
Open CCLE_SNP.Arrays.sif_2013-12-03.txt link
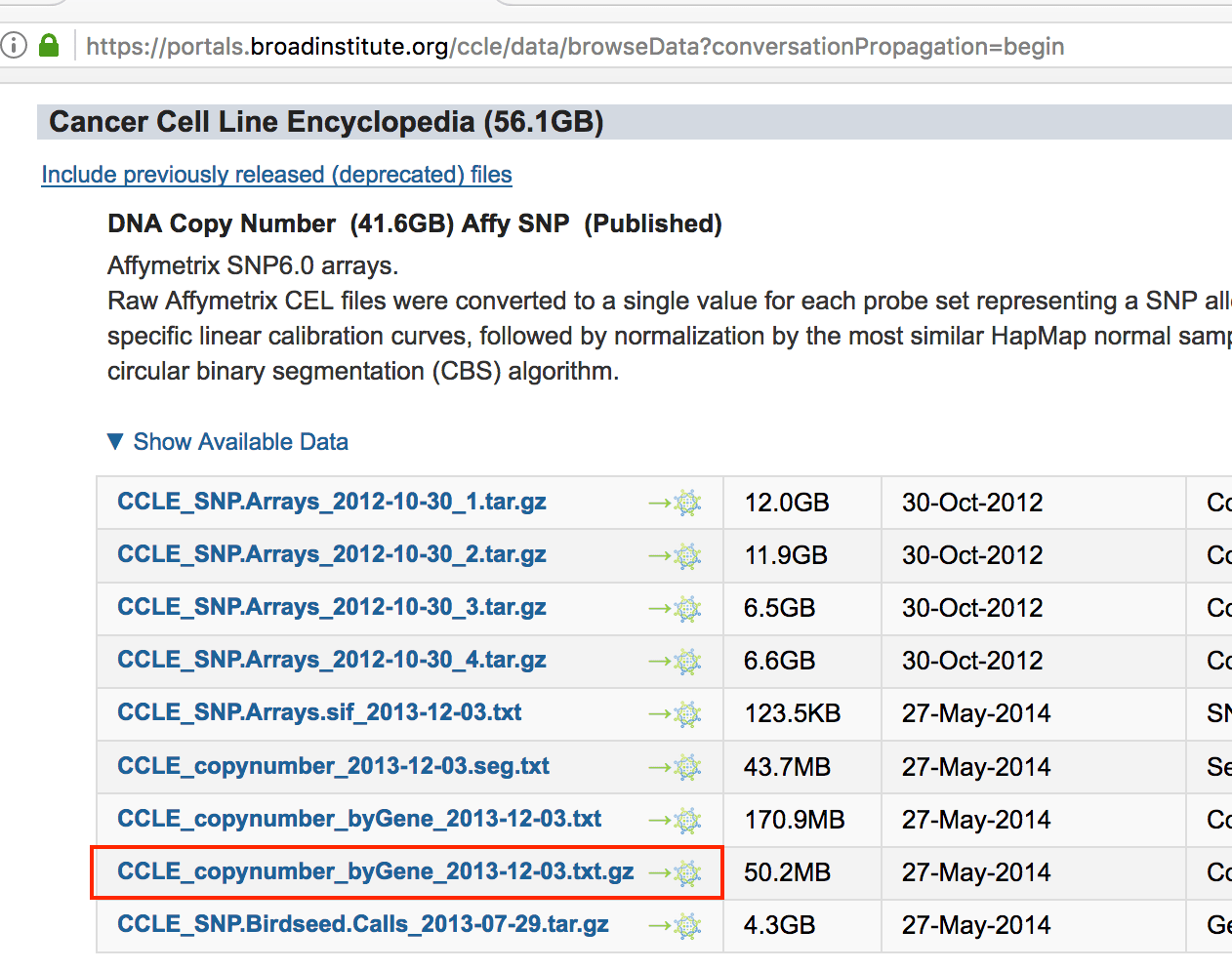click(x=319, y=712)
